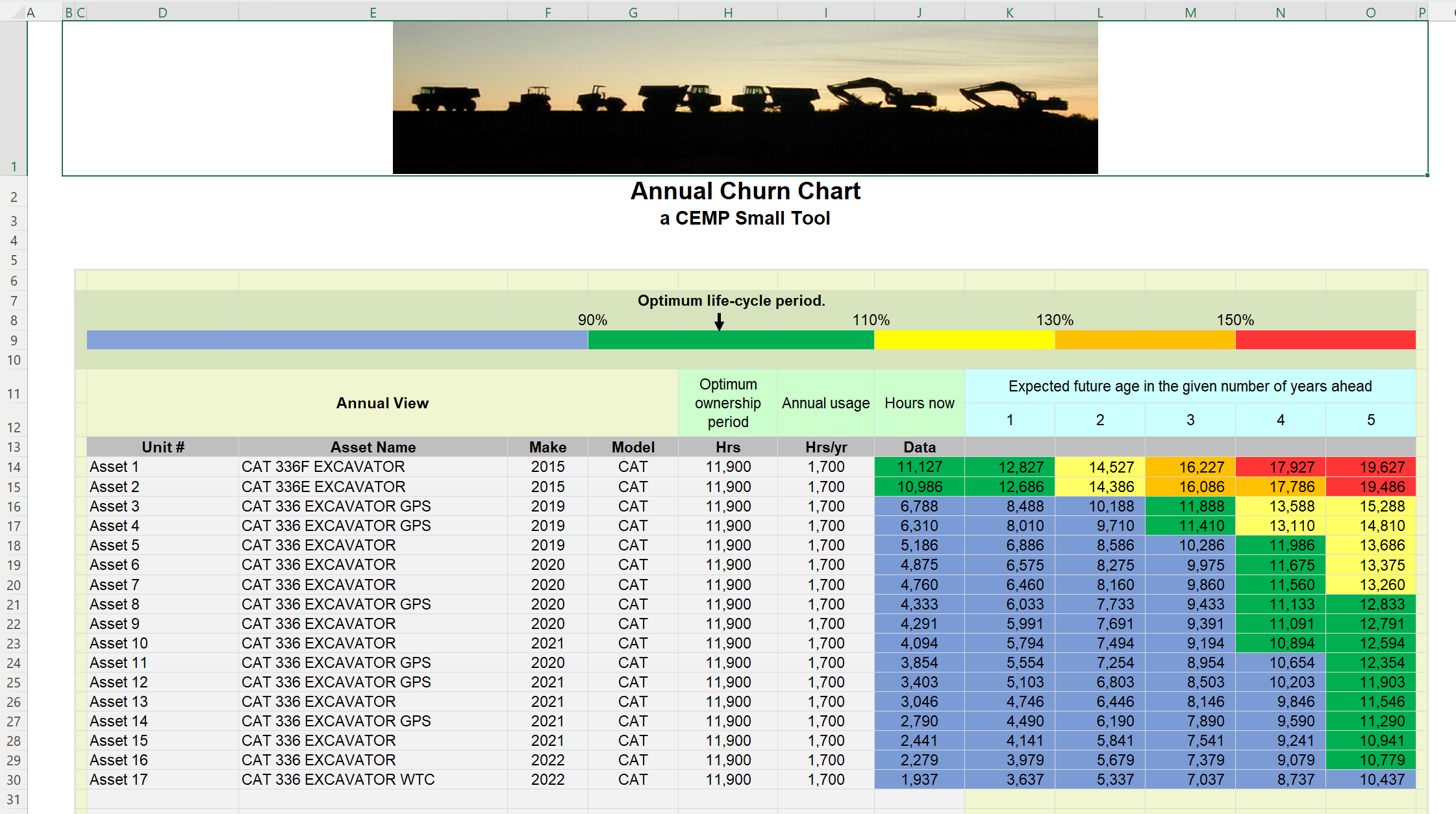Image resolution: width=1456 pixels, height=814 pixels.
Task: Click column J header to select the column
Action: point(920,11)
